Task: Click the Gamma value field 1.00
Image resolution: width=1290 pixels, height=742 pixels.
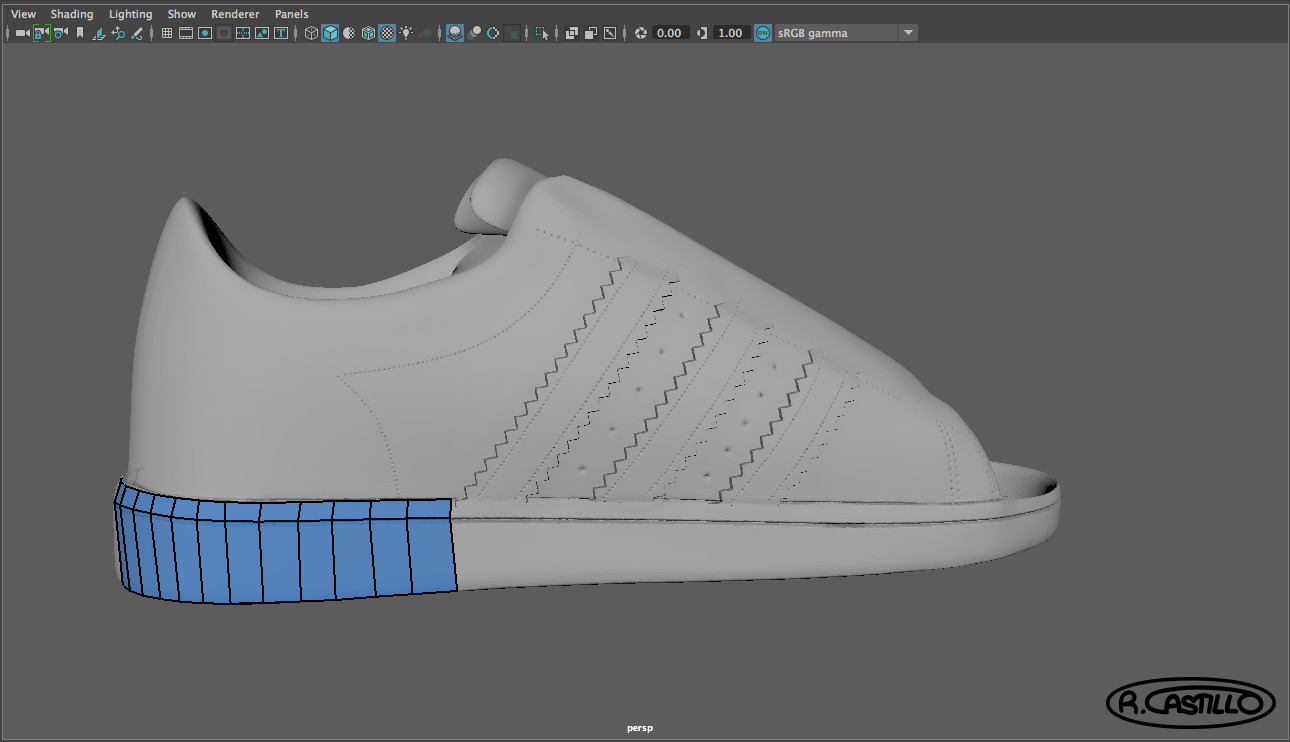Action: (x=731, y=33)
